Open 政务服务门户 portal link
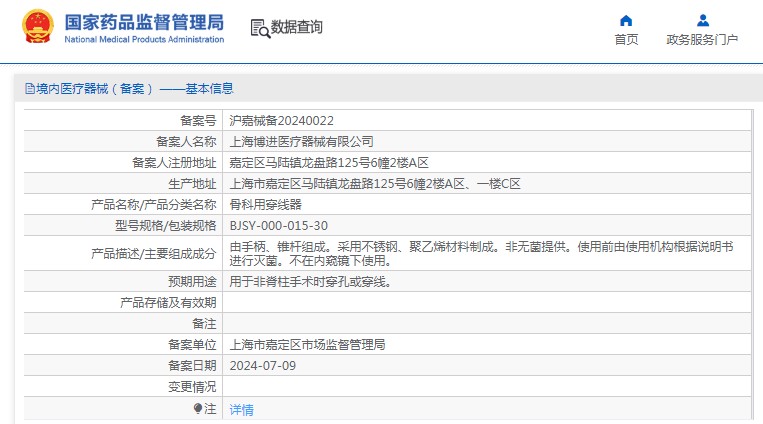Viewport: 763px width, 424px height. tap(702, 40)
